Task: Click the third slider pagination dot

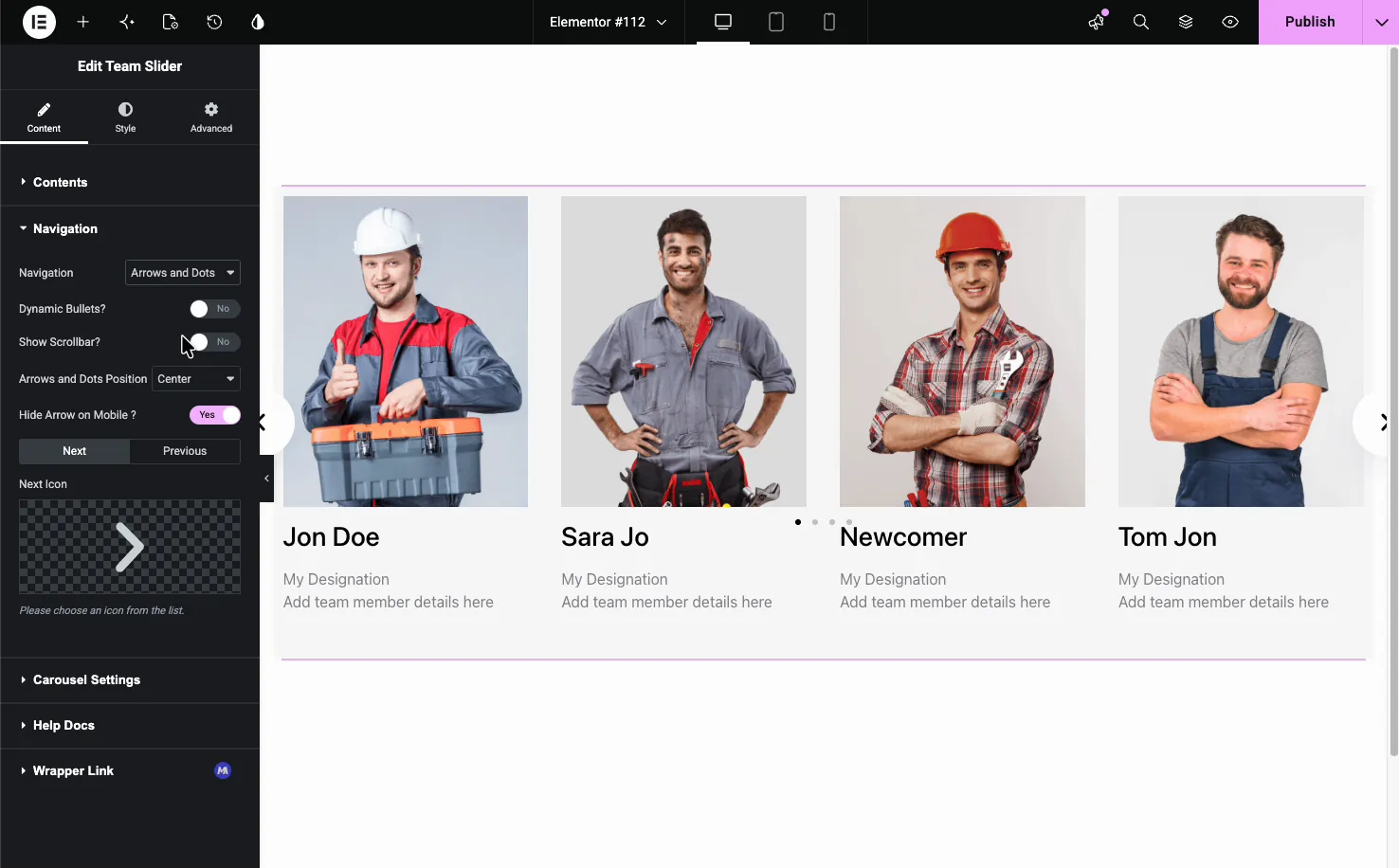Action: 832,522
